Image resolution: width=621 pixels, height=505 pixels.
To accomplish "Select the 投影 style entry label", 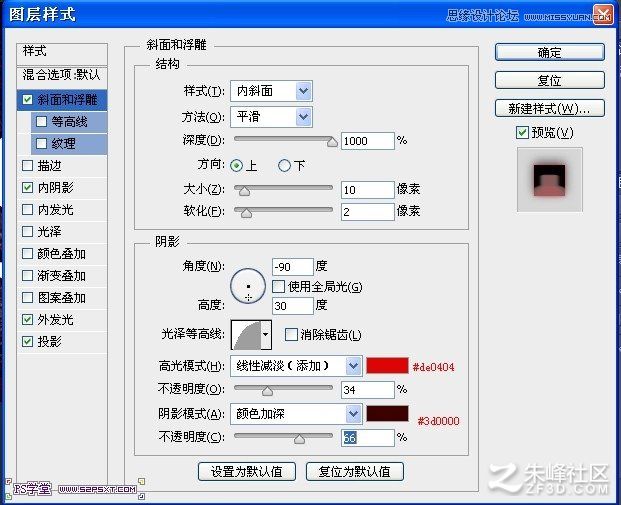I will (50, 341).
